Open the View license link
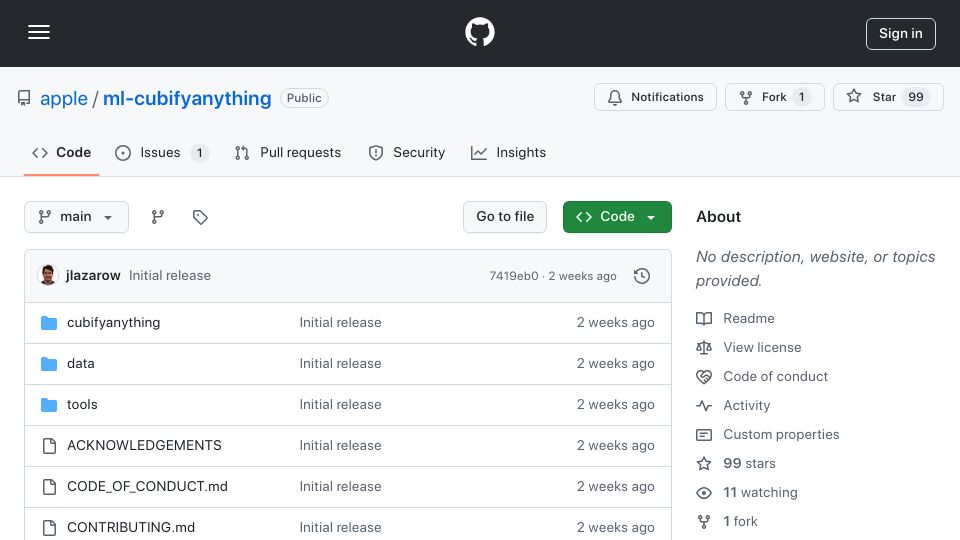 coord(762,347)
